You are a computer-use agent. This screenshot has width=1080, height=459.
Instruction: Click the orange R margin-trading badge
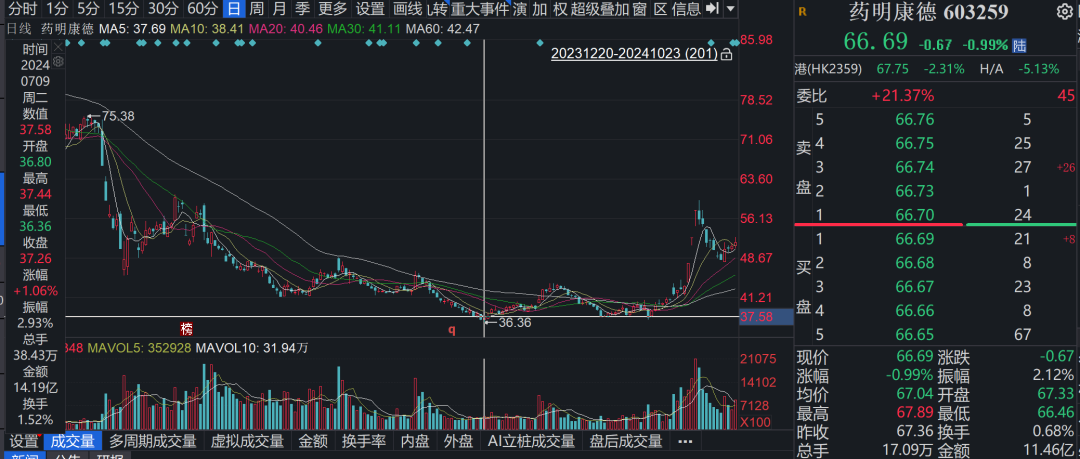(x=804, y=12)
